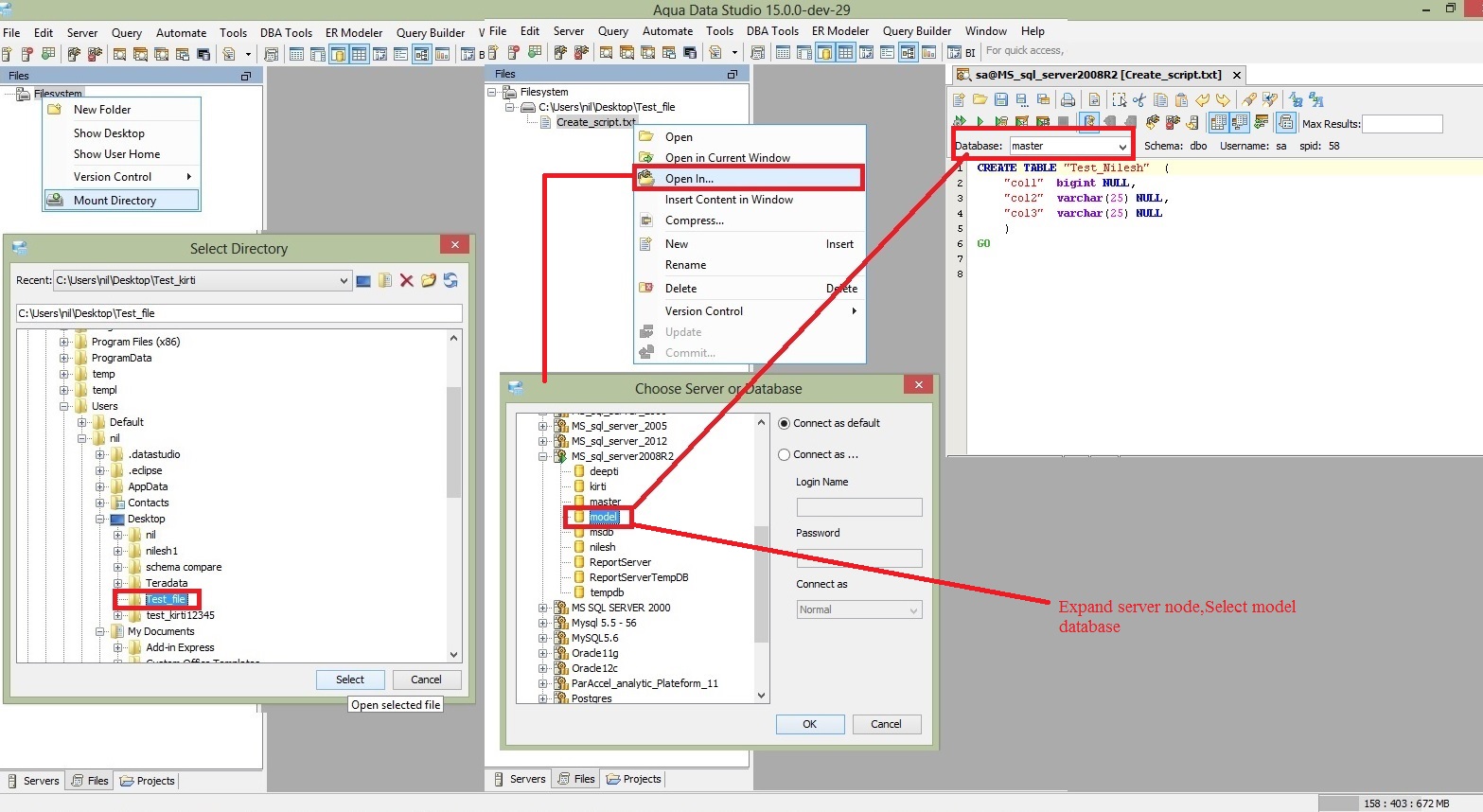Select the sa@MS_sql_server2008R2 script tab
This screenshot has width=1483, height=812.
point(1098,75)
